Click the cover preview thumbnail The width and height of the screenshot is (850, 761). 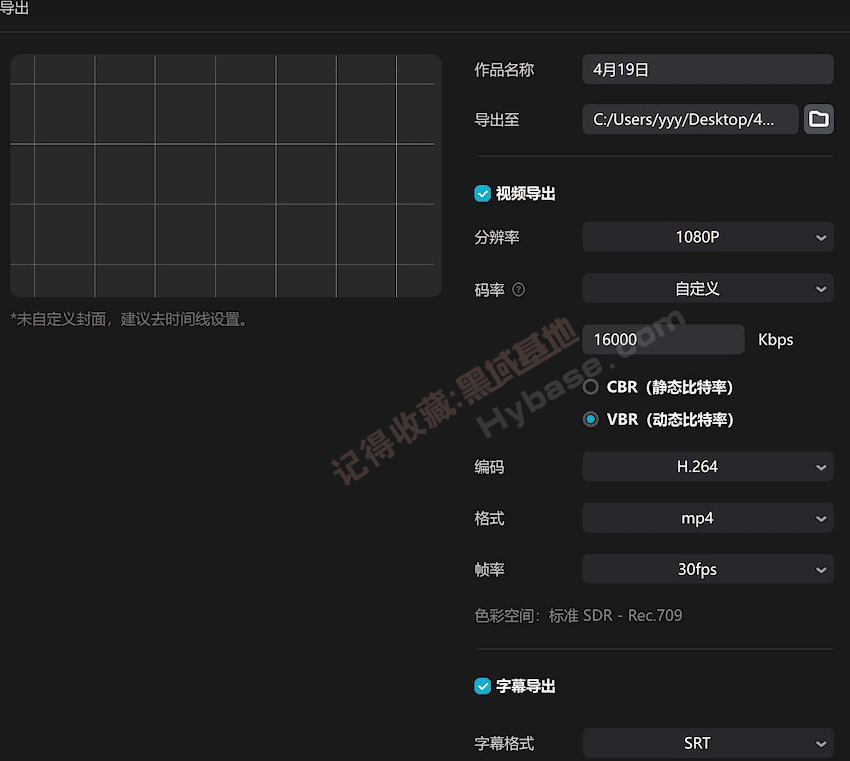[226, 176]
